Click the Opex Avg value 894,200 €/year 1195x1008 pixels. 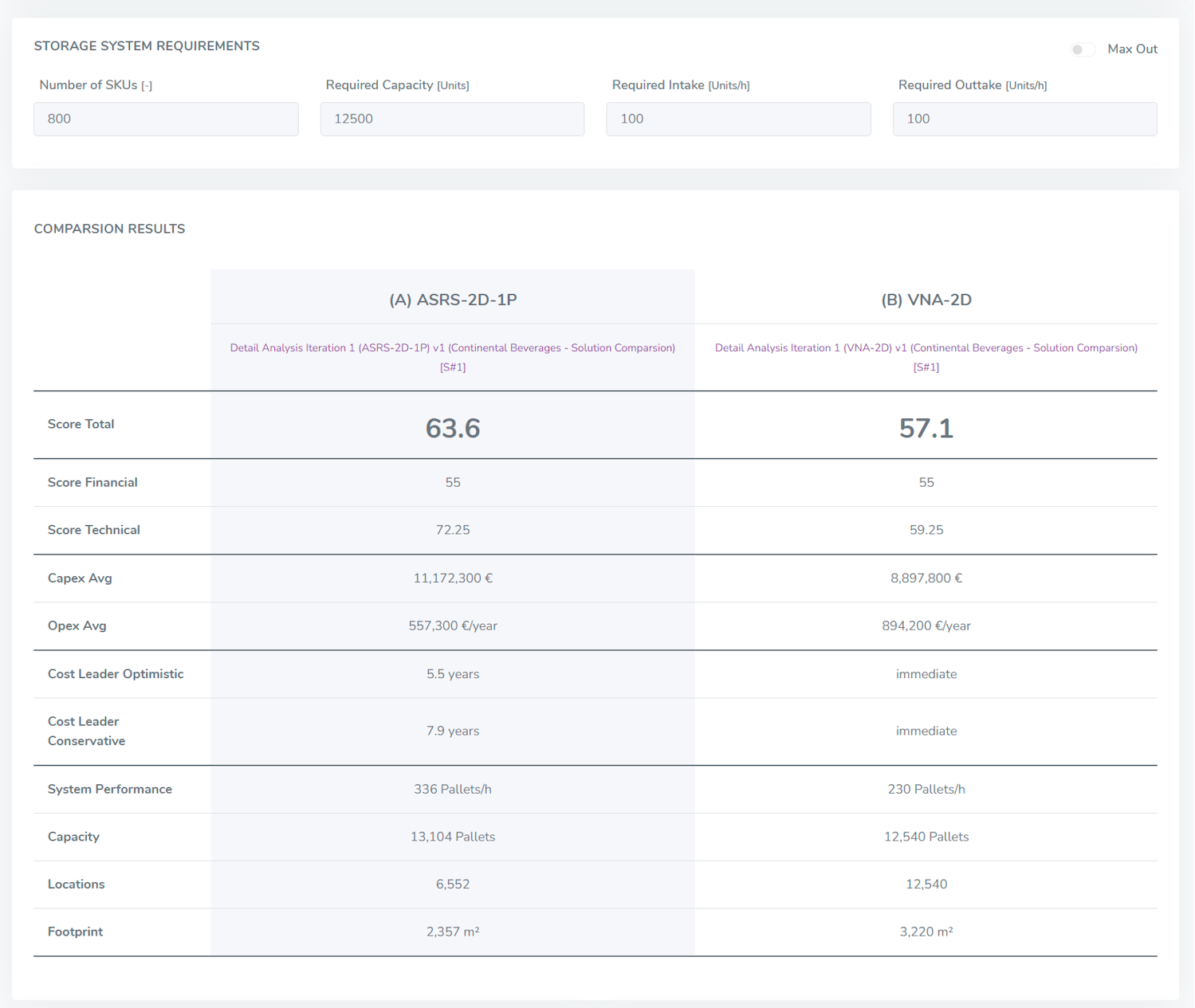[x=926, y=626]
